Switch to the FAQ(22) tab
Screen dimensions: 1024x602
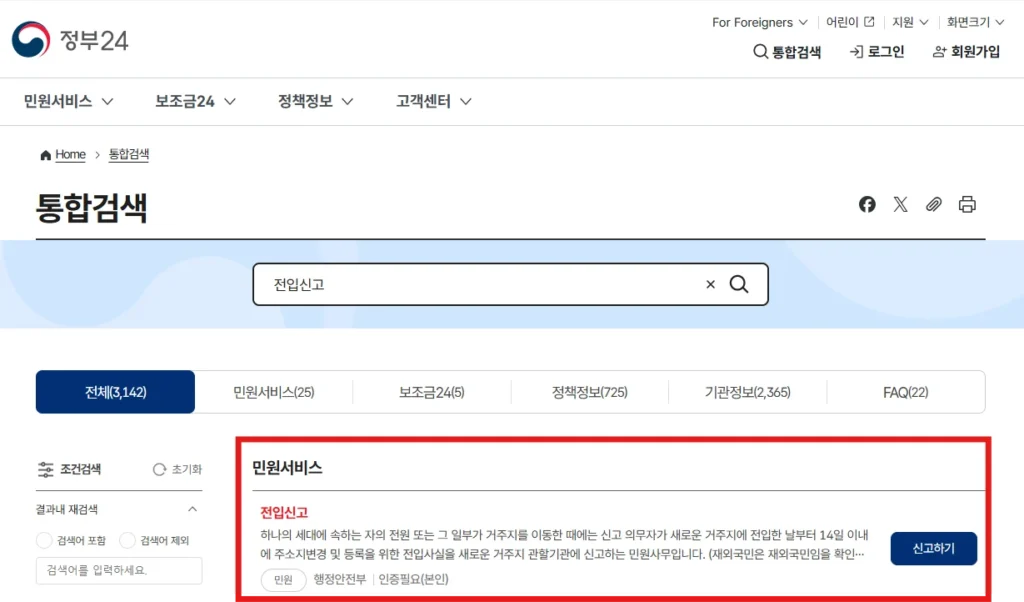point(905,392)
